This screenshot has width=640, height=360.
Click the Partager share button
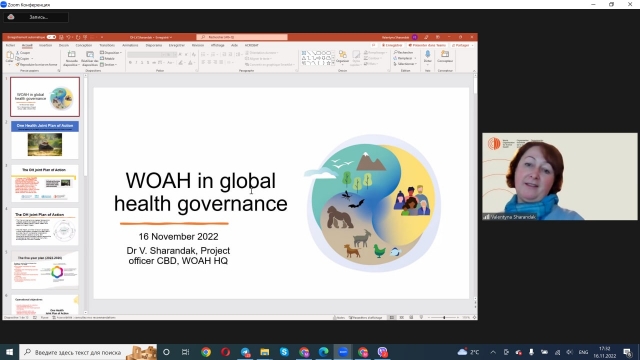point(461,45)
